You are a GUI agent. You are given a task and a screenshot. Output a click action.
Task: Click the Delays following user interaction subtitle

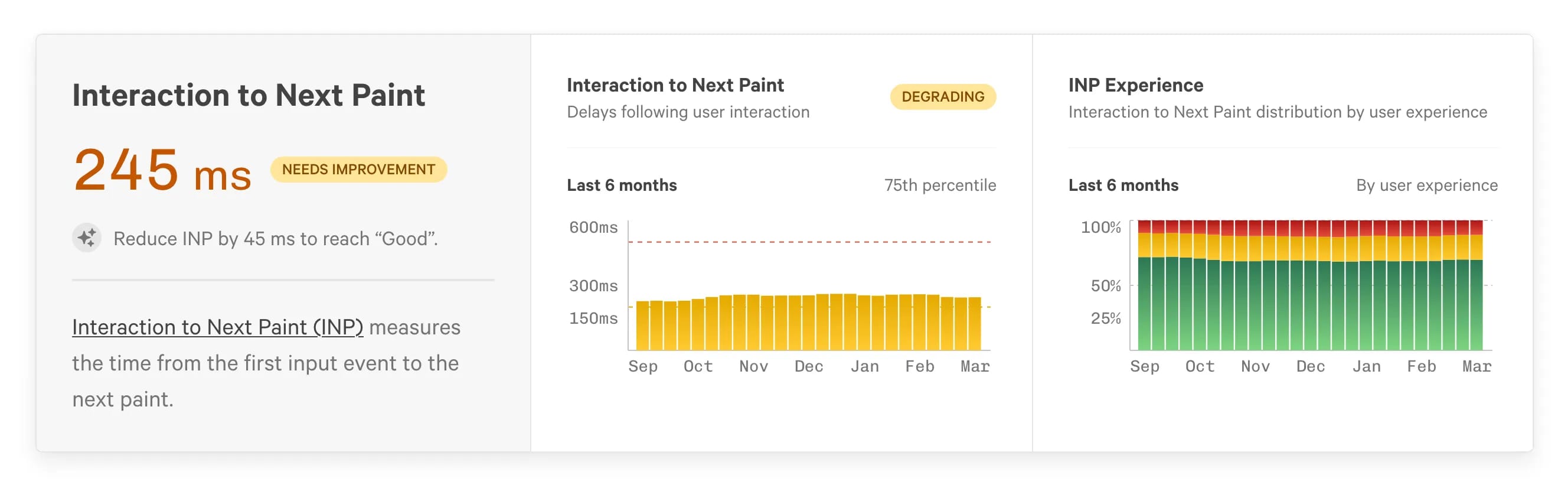(x=688, y=112)
